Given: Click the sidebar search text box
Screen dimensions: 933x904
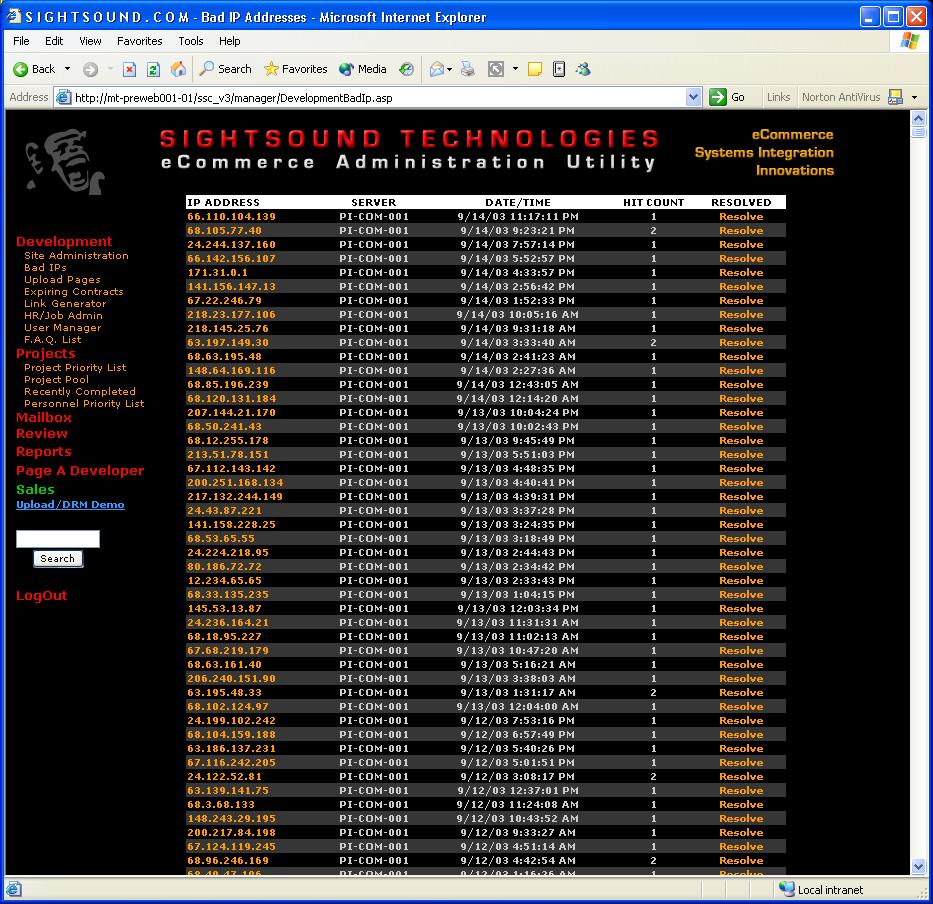Looking at the screenshot, I should pyautogui.click(x=58, y=539).
